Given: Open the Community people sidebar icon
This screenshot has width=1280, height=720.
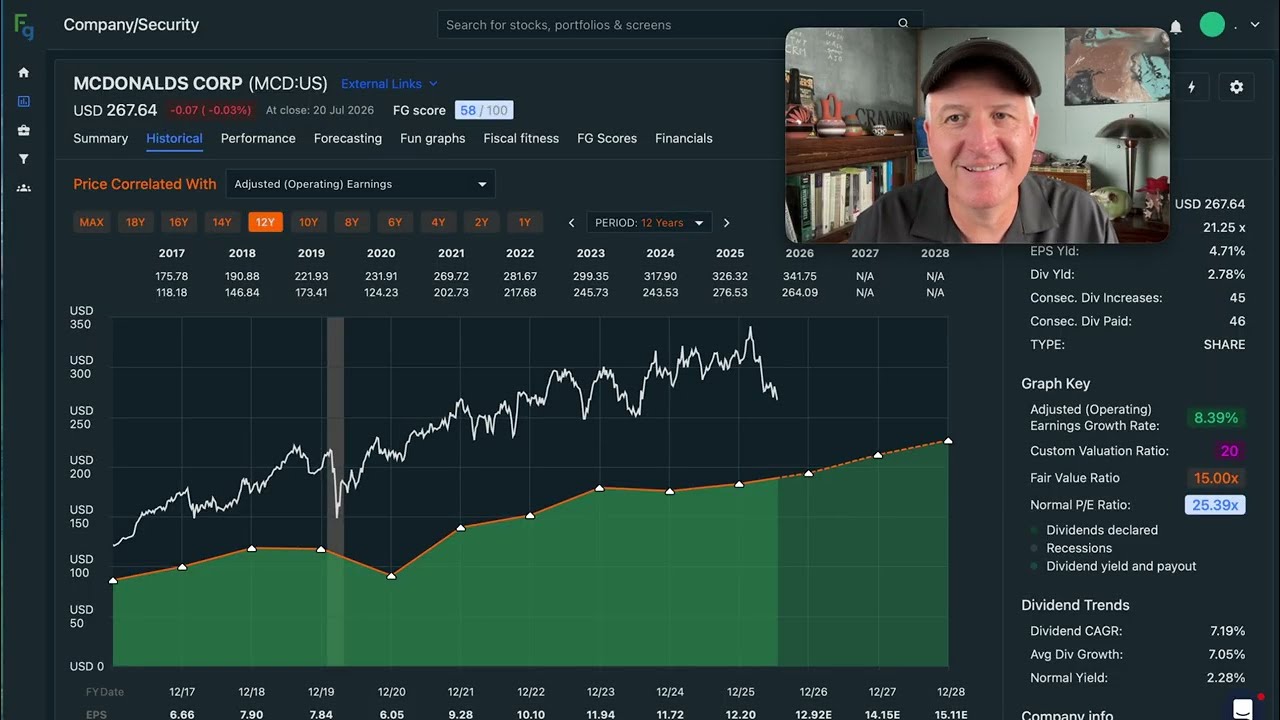Looking at the screenshot, I should coord(24,188).
